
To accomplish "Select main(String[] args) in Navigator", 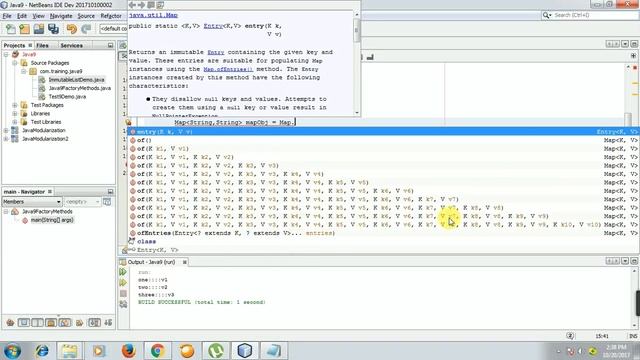I will [52, 220].
